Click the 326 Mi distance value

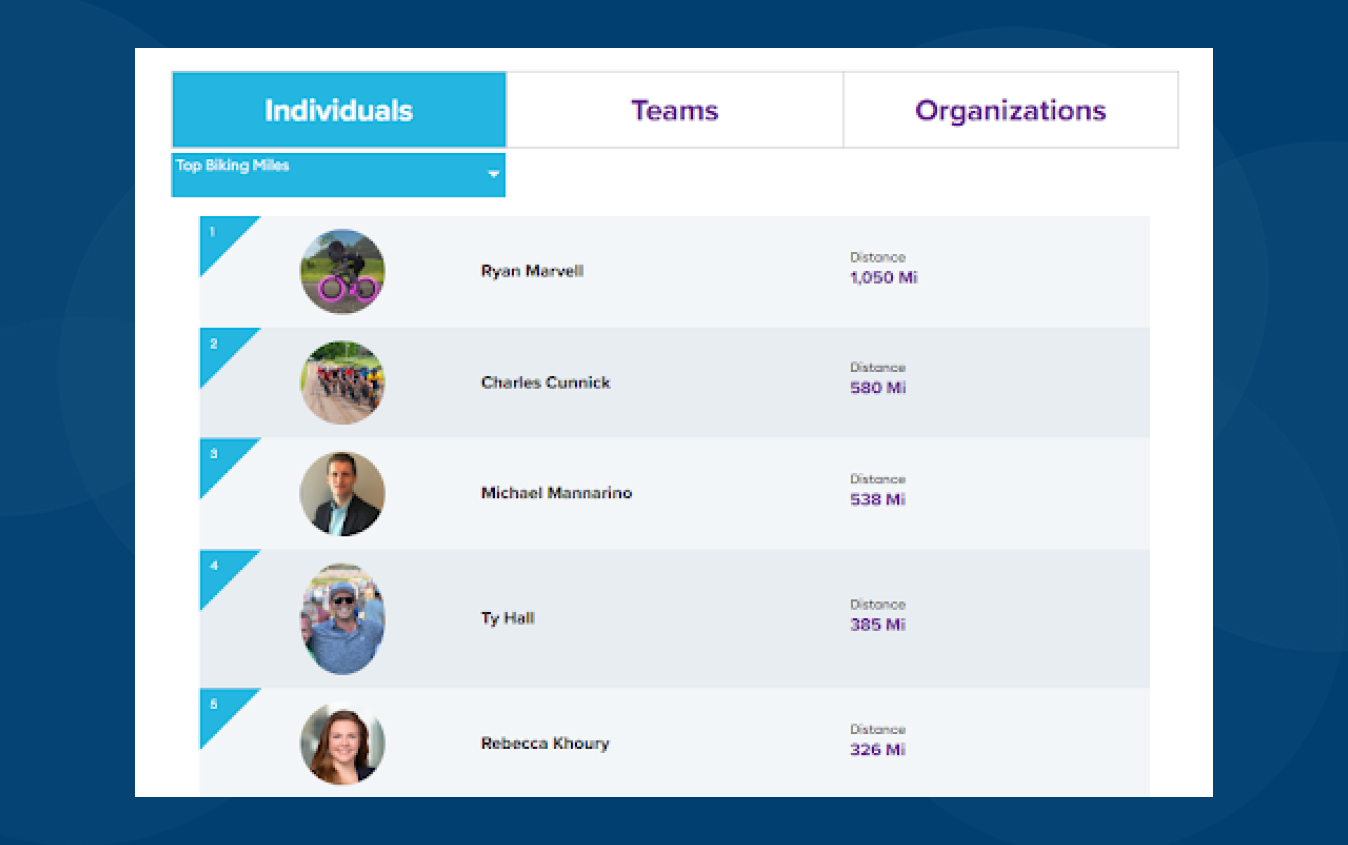(877, 750)
